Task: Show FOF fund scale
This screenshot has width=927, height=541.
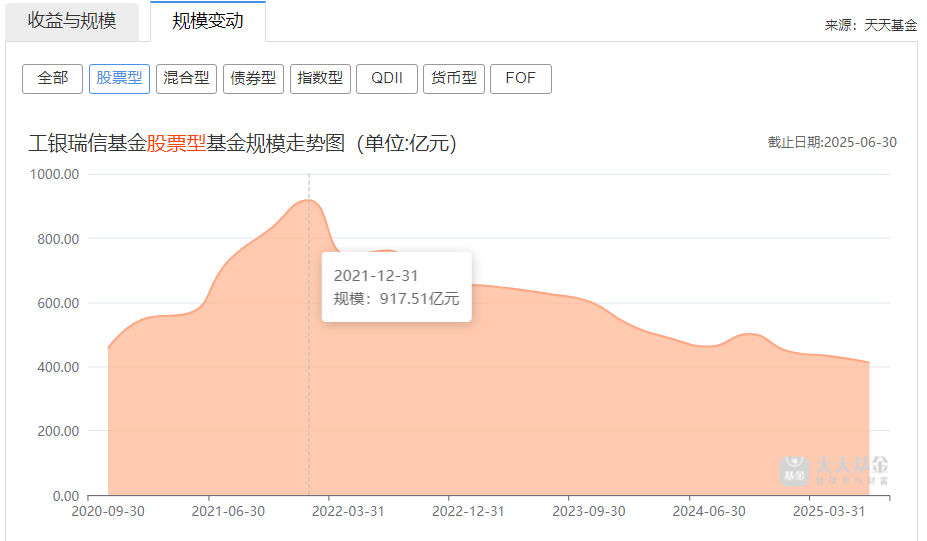Action: (x=521, y=79)
